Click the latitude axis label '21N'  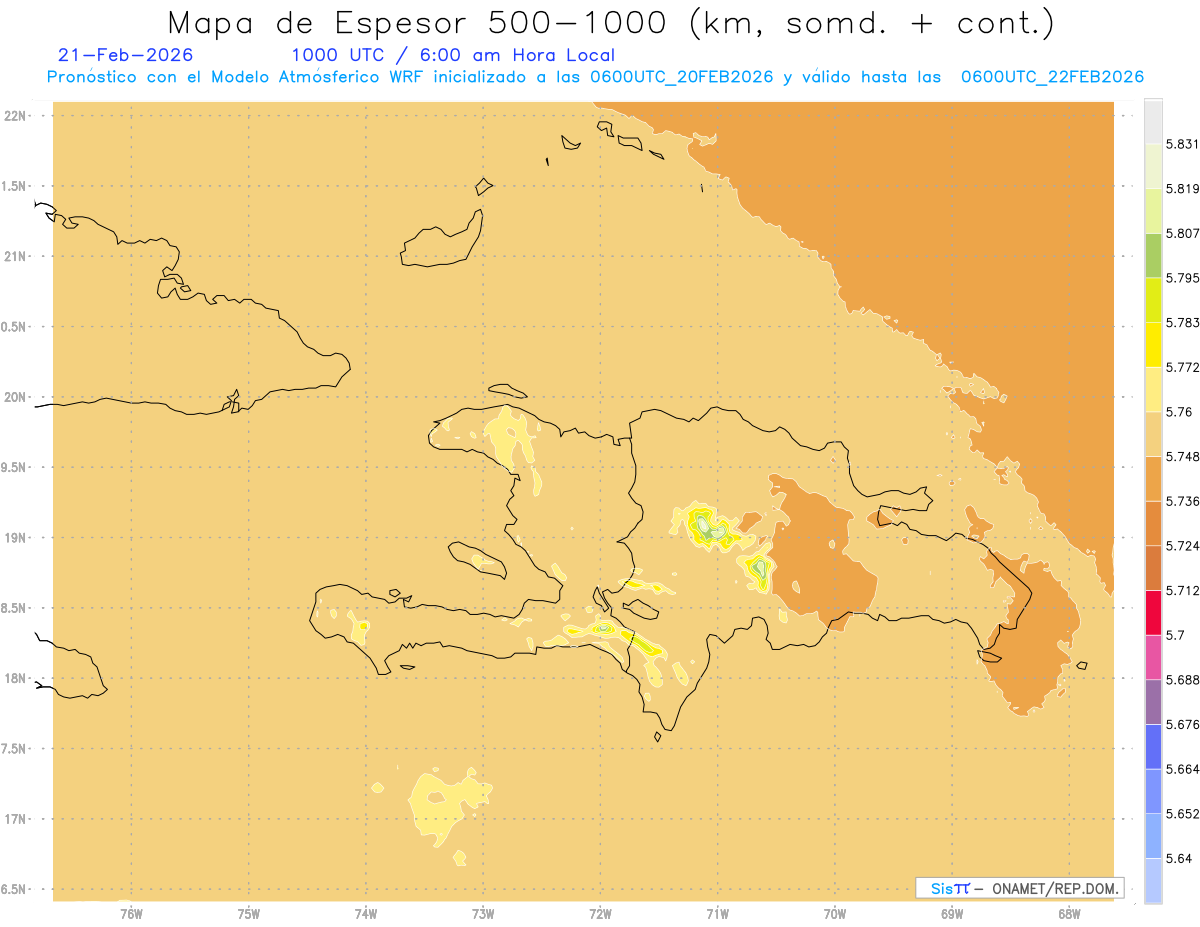pyautogui.click(x=14, y=257)
